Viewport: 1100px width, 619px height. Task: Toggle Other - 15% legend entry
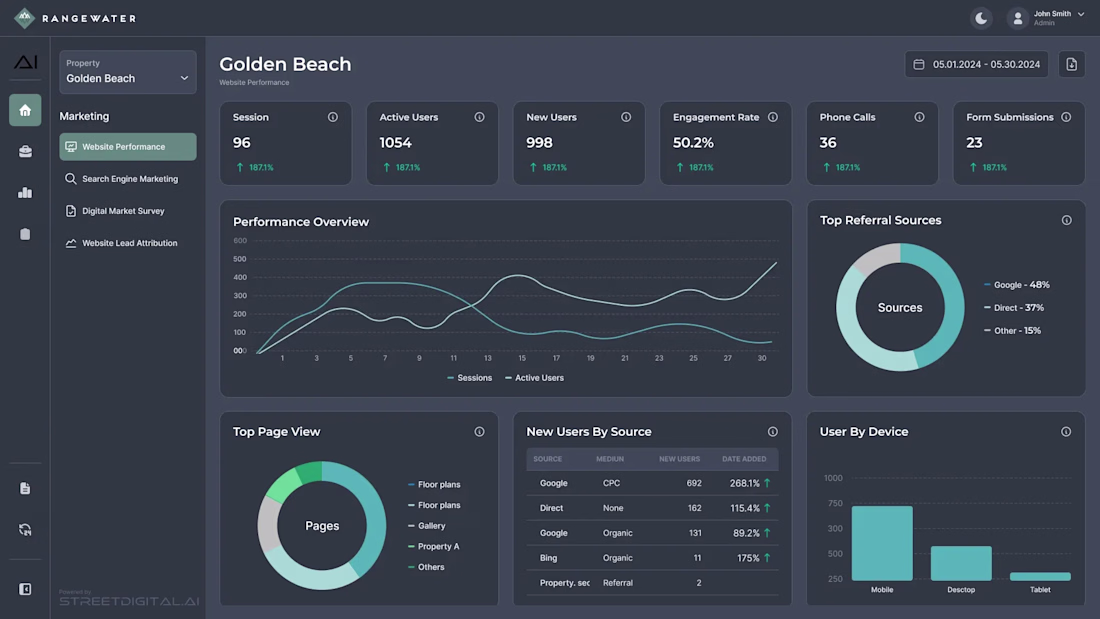point(1012,331)
